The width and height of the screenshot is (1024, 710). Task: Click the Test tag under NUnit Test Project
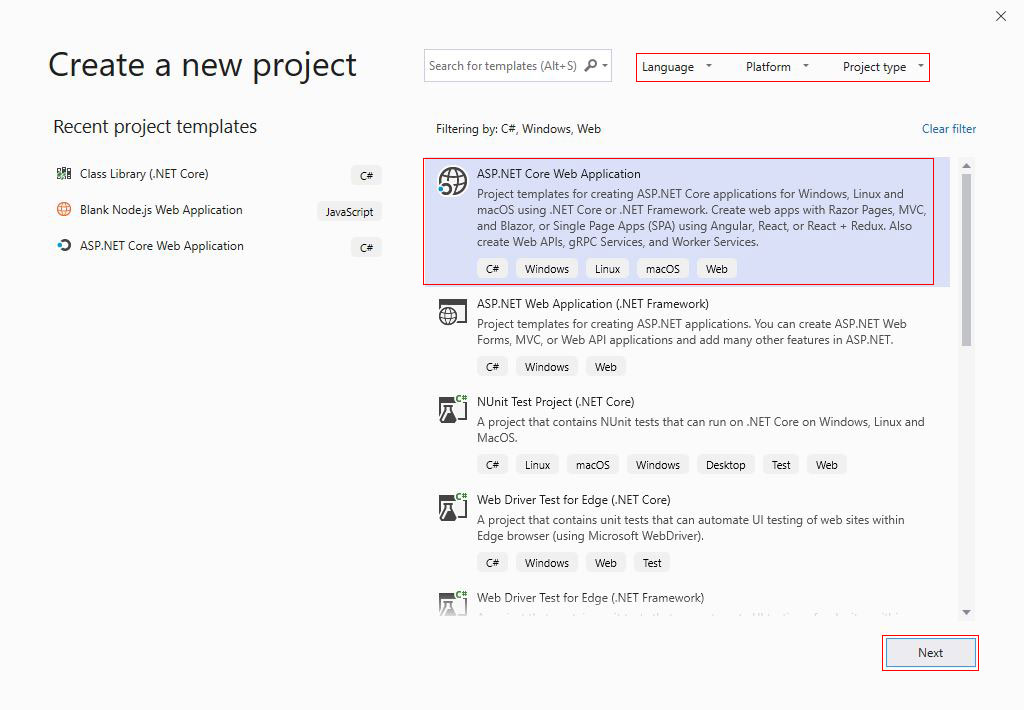(x=781, y=465)
